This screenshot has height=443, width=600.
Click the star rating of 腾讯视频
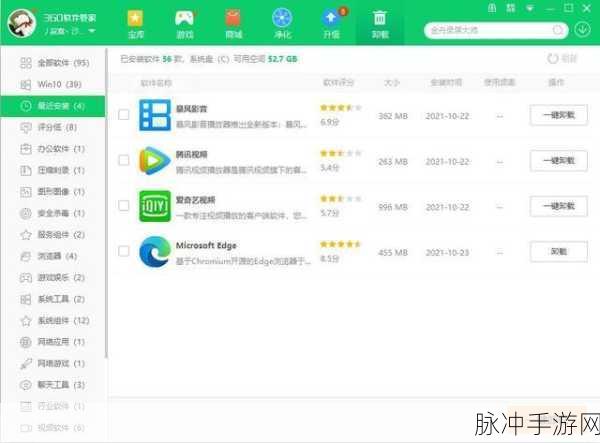point(341,153)
